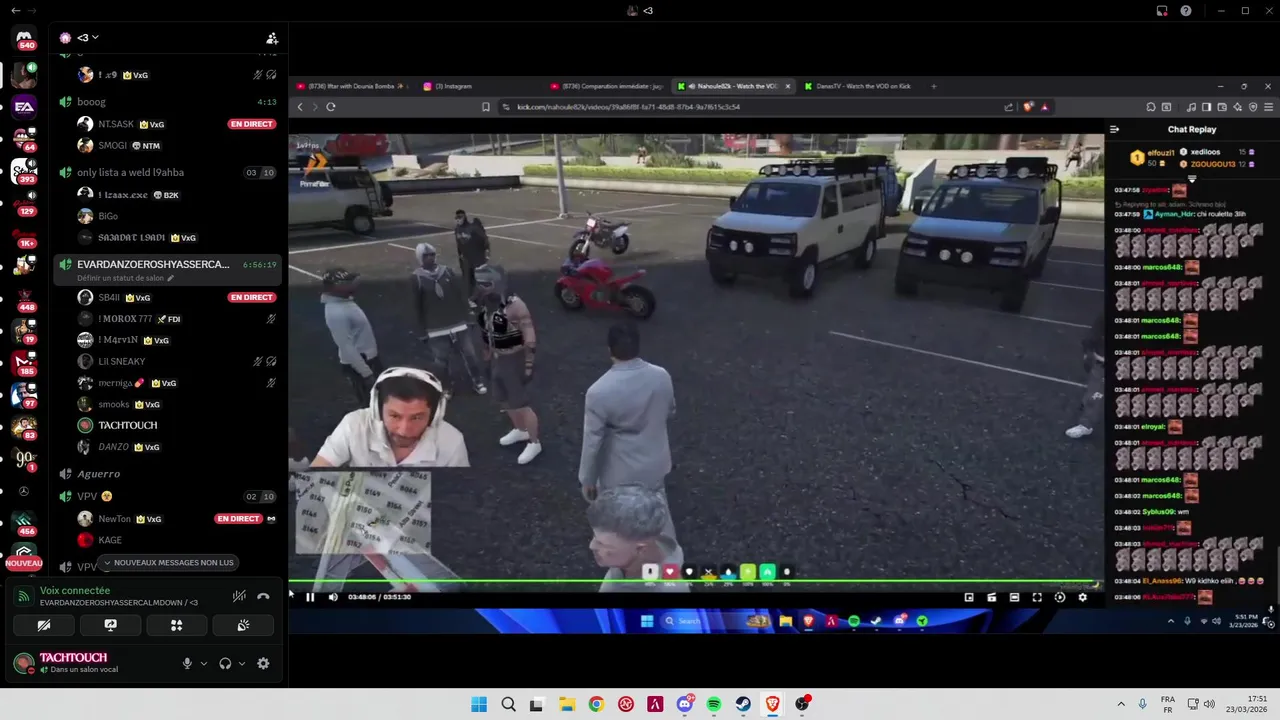Toggle camera on in voice panel
This screenshot has height=720, width=1280.
pos(44,625)
